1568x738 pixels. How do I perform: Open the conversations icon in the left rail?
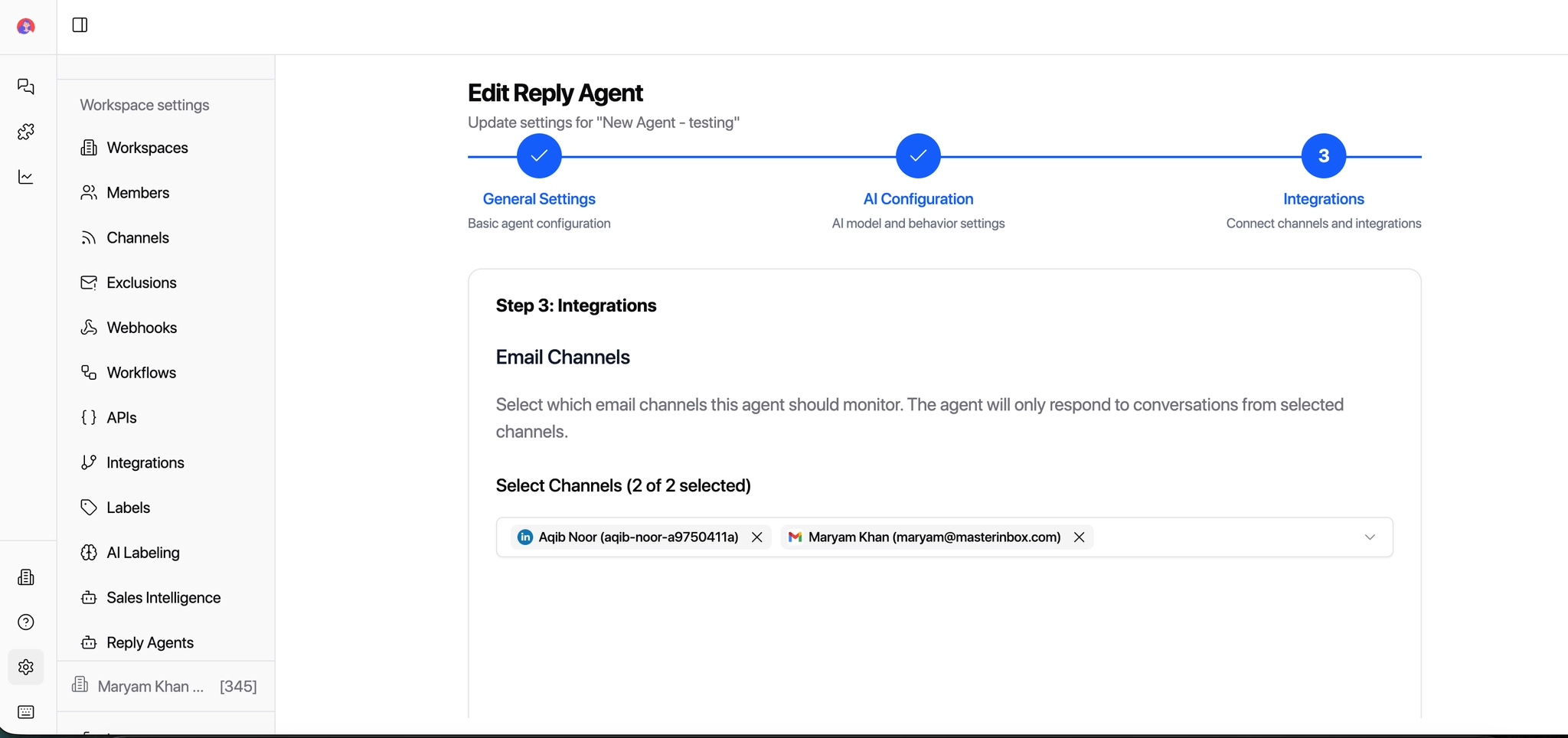(x=26, y=87)
